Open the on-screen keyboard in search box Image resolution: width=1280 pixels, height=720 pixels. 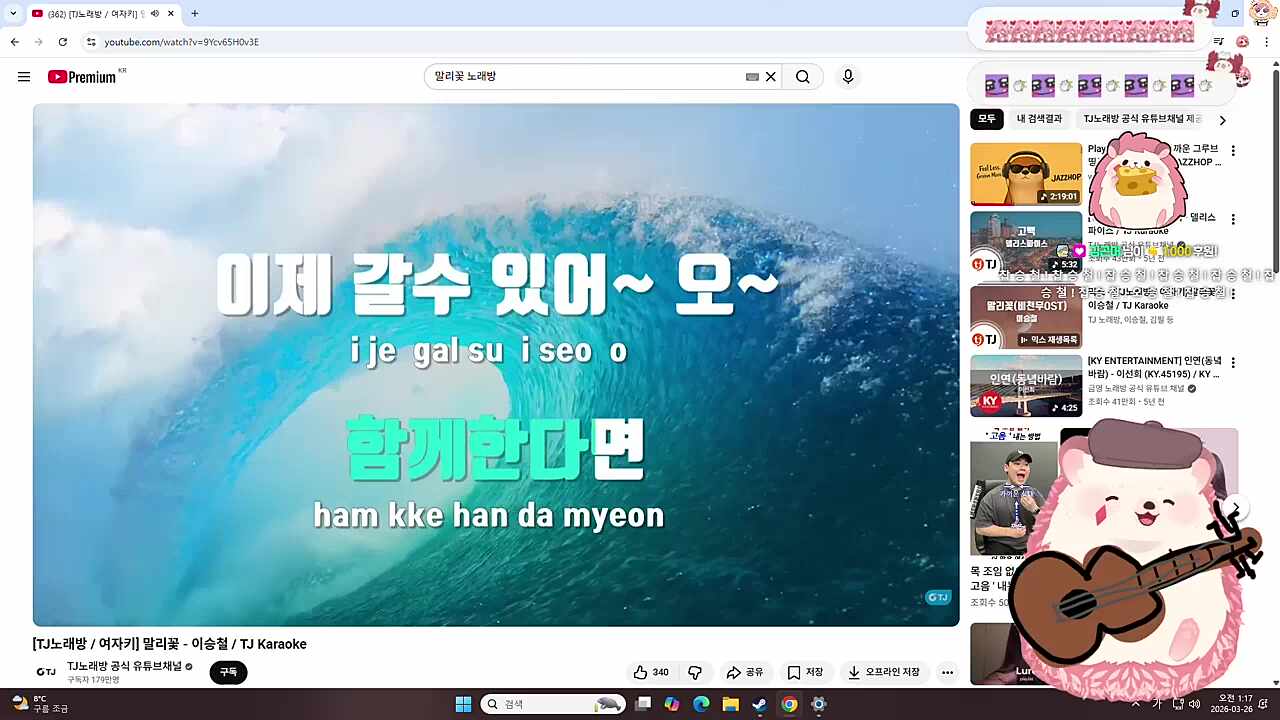pyautogui.click(x=752, y=77)
